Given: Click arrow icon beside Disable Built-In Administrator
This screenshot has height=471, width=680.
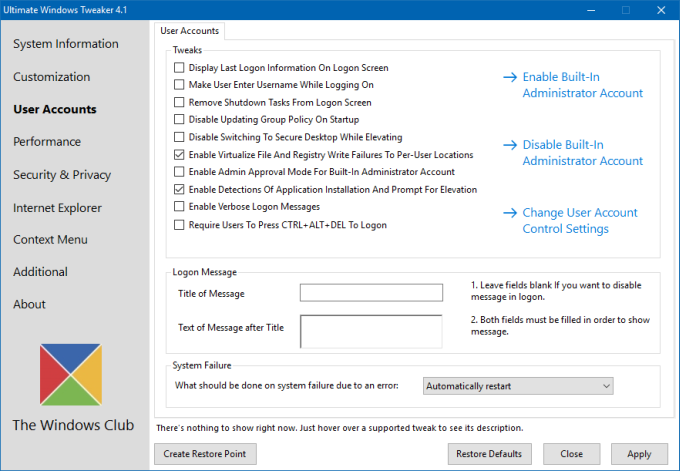Looking at the screenshot, I should (510, 145).
